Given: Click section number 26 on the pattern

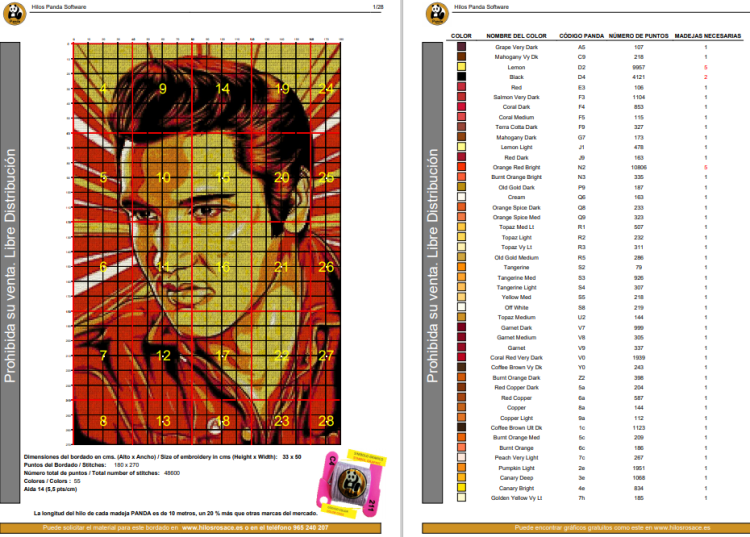Looking at the screenshot, I should 326,266.
